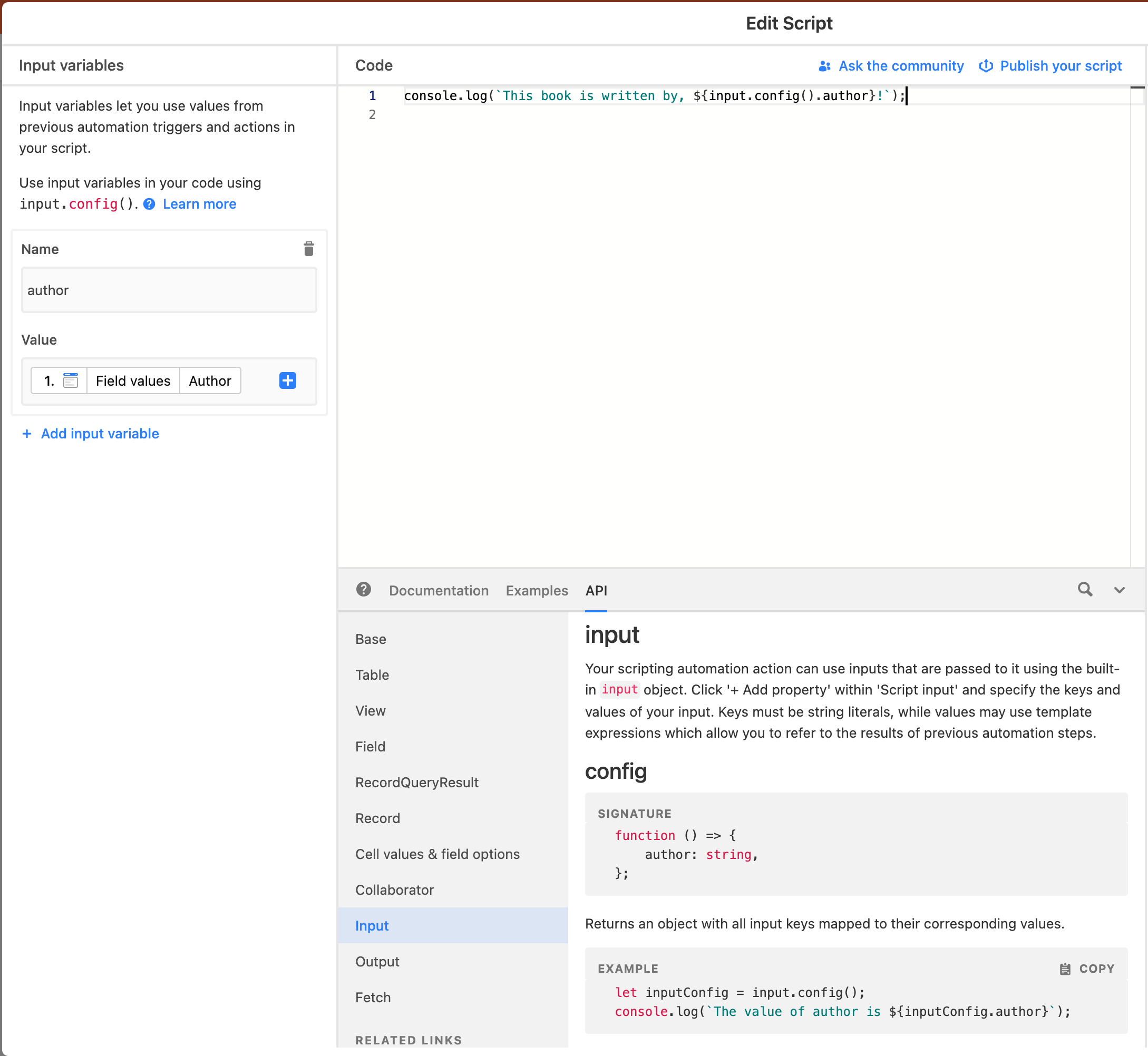Open scripting help via the question mark icon
Image resolution: width=1148 pixels, height=1056 pixels.
pos(364,590)
